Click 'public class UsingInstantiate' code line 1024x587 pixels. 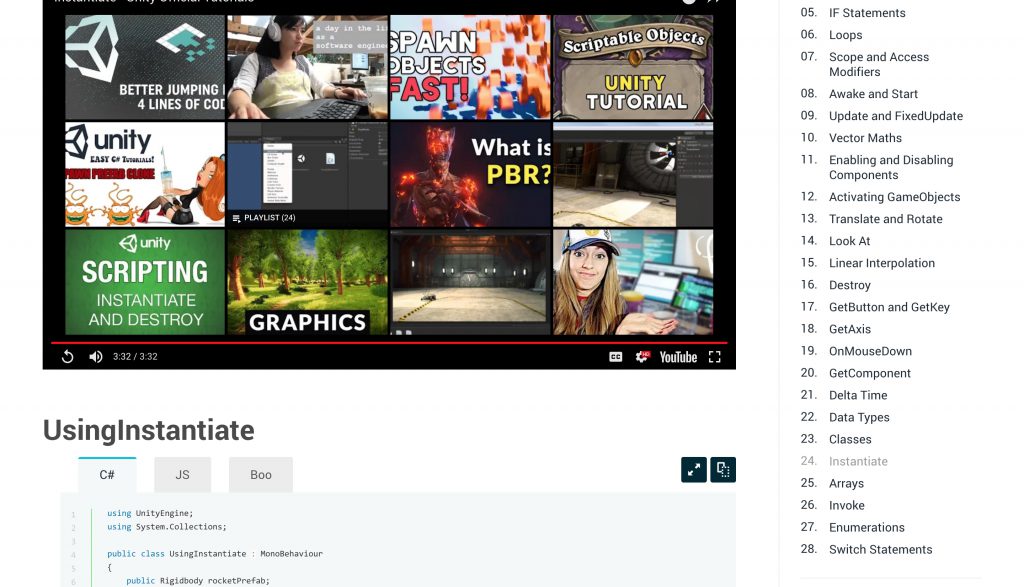coord(215,554)
